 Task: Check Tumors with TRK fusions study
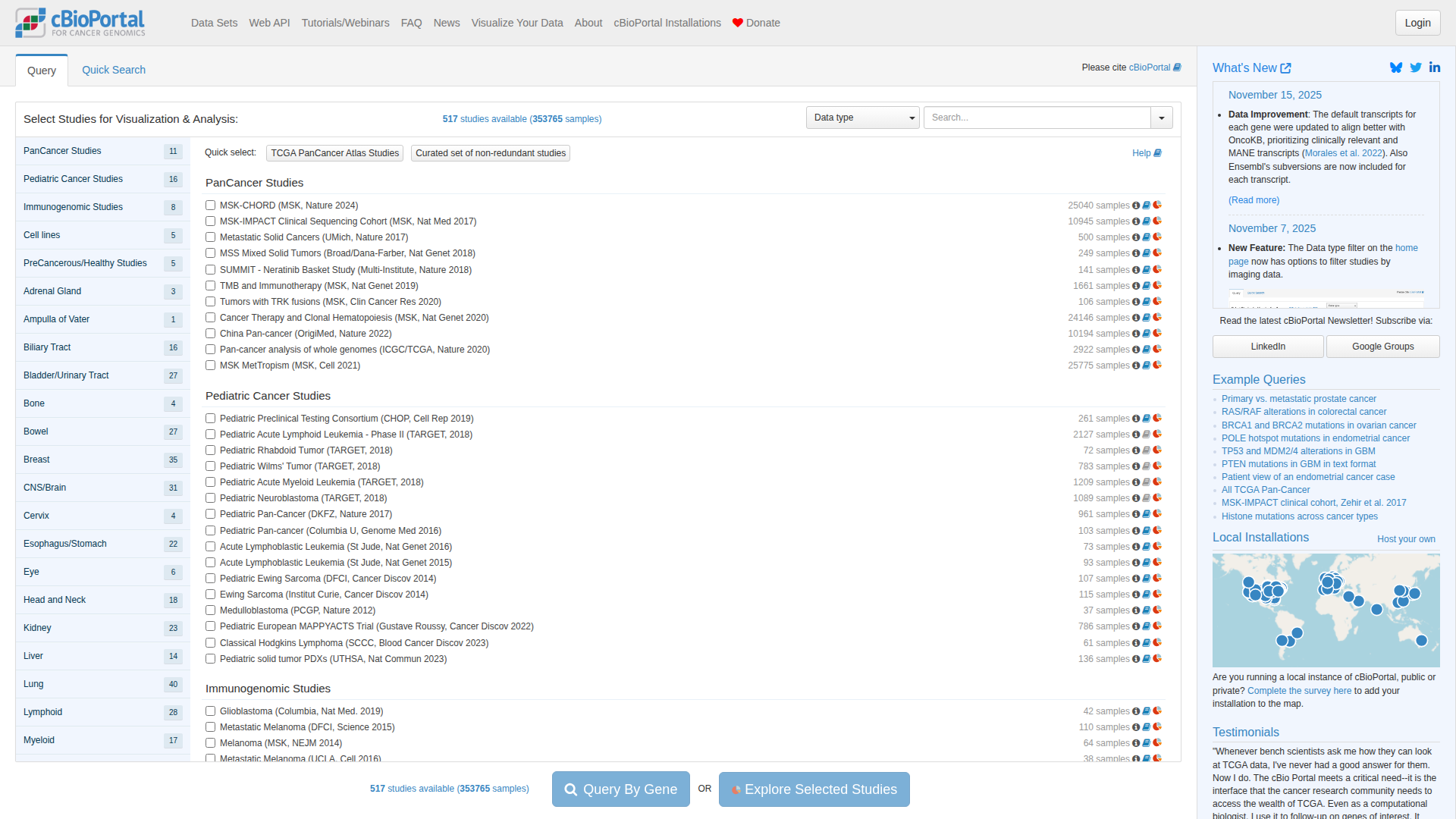(x=211, y=302)
